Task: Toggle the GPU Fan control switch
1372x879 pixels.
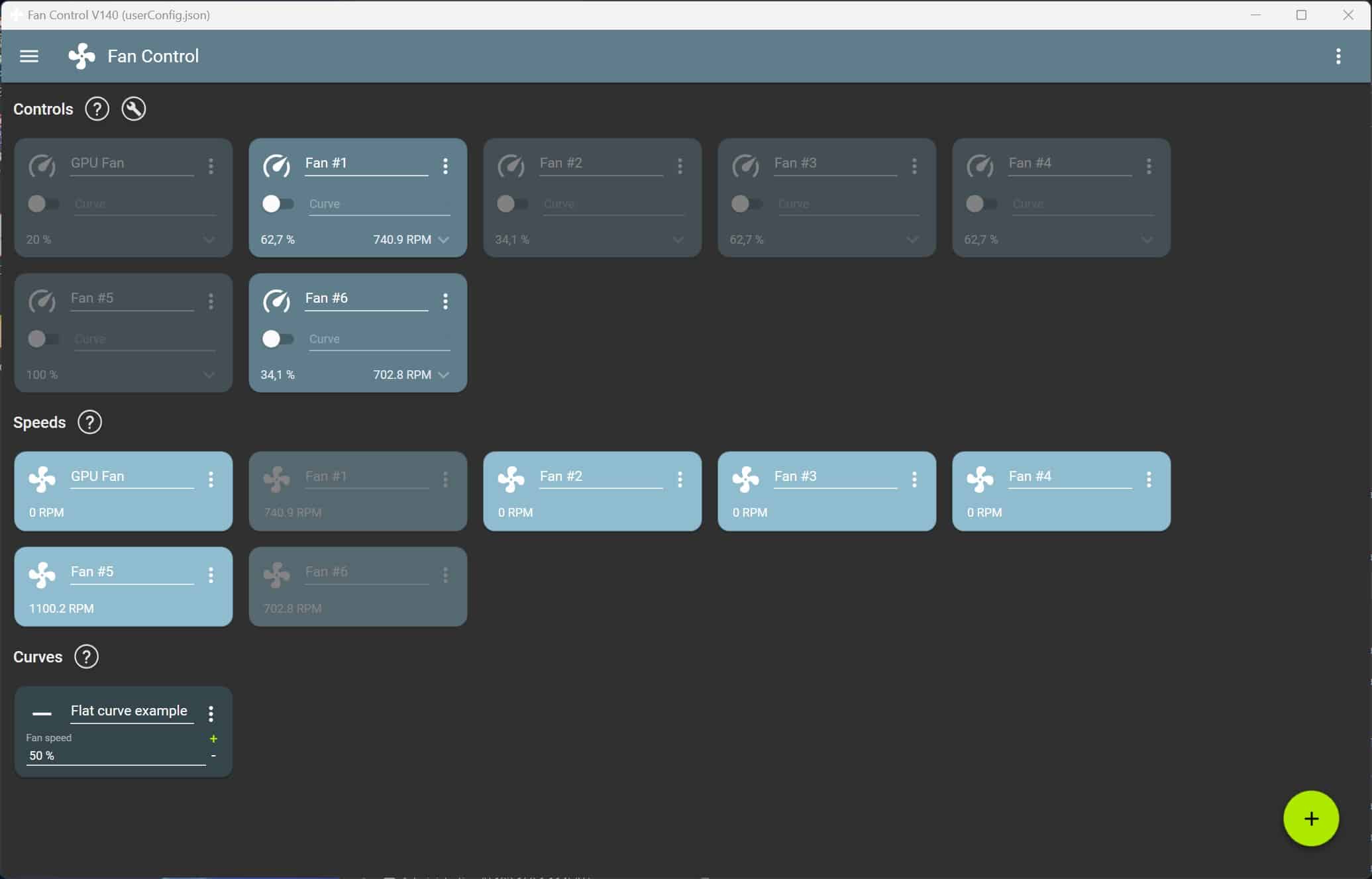Action: 43,204
